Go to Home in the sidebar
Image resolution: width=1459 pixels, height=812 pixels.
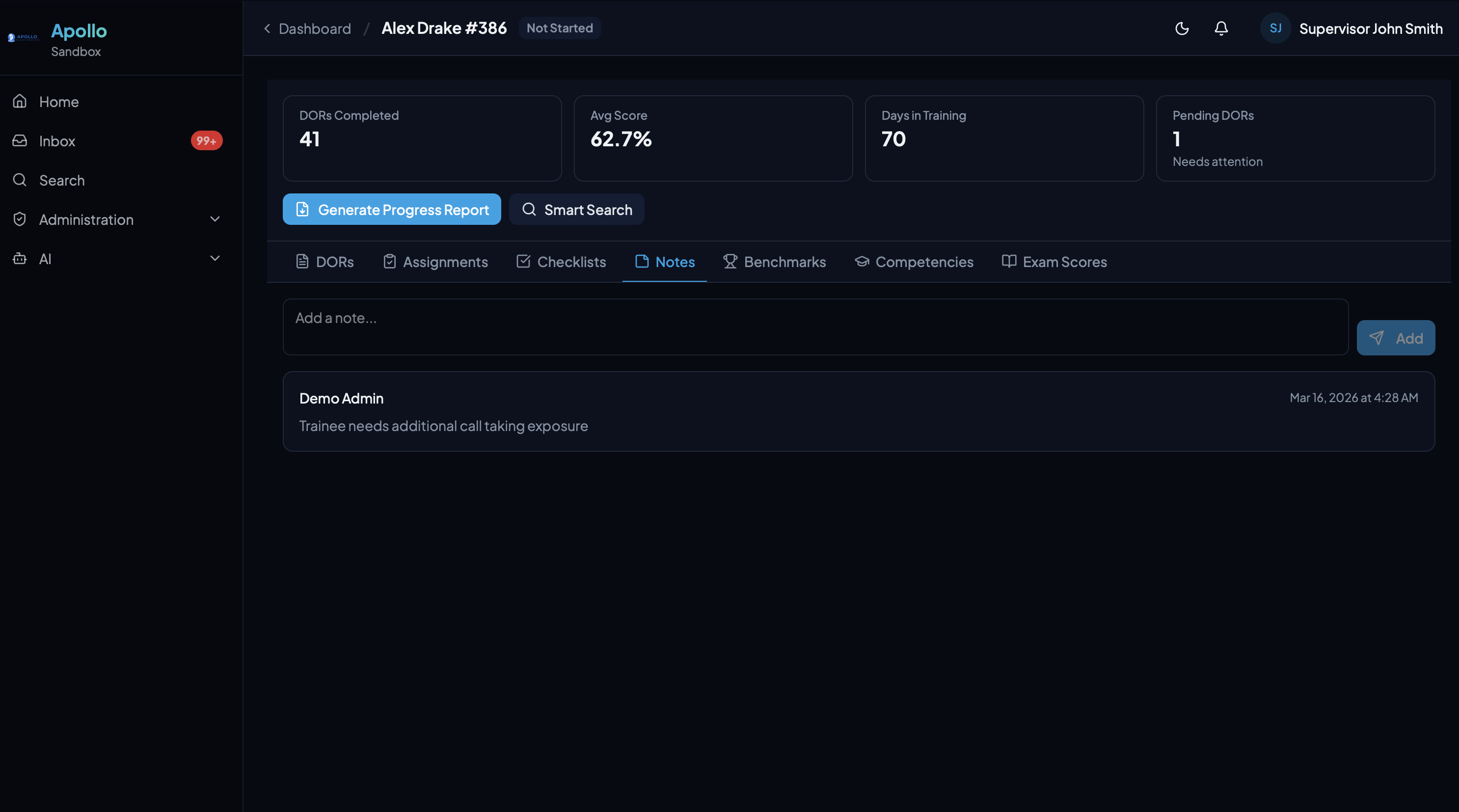pyautogui.click(x=59, y=102)
